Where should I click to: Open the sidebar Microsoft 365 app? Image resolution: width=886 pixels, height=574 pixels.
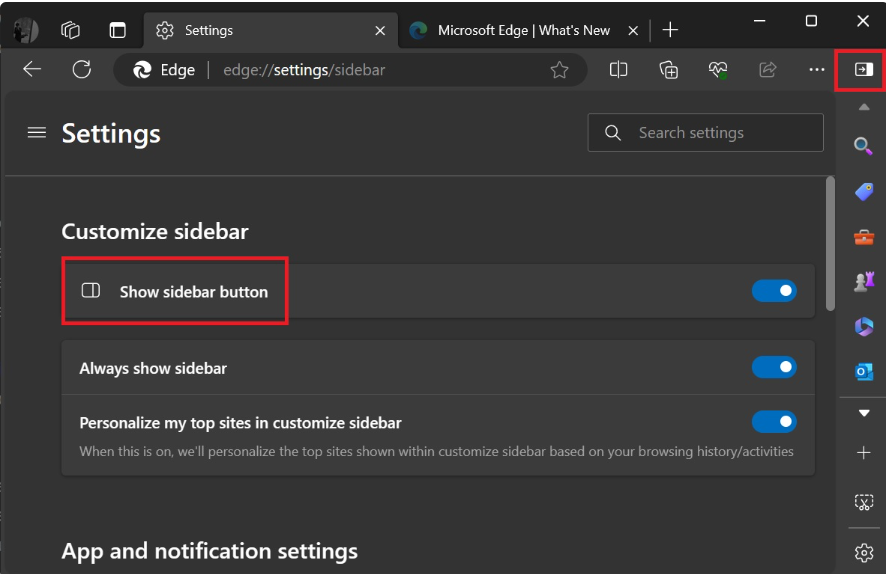863,327
